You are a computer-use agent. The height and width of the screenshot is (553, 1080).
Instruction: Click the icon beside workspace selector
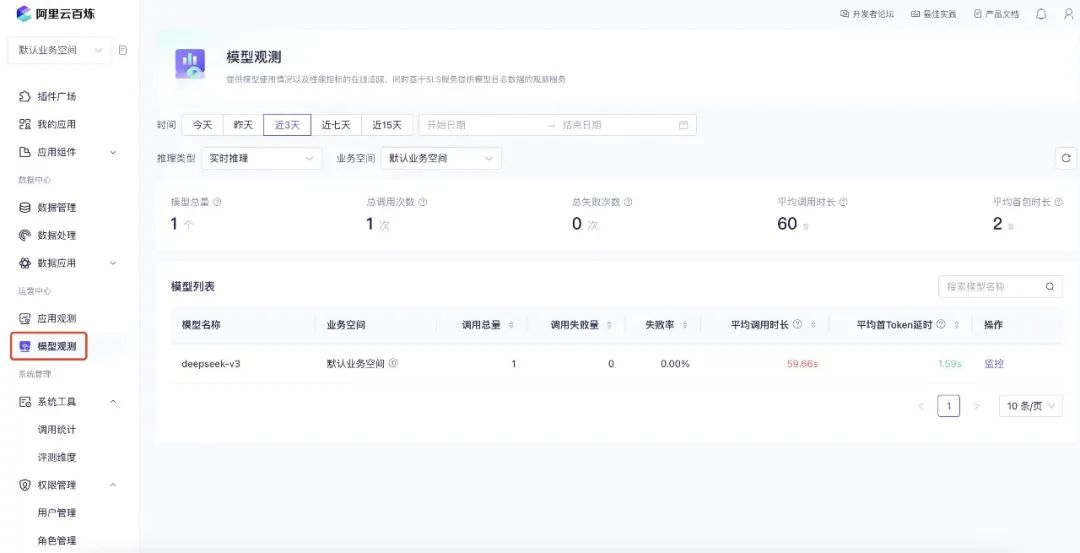click(x=123, y=50)
